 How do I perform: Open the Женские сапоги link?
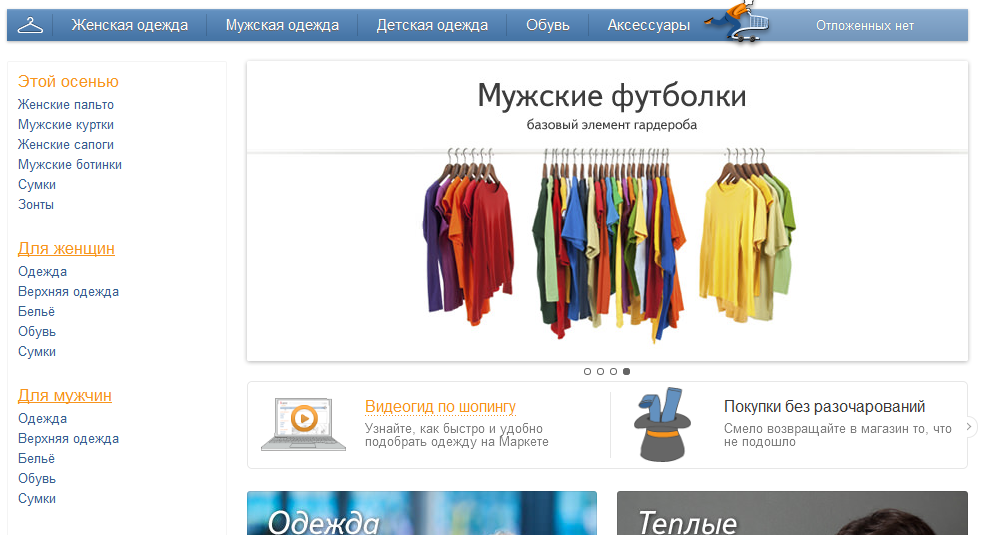coord(66,145)
